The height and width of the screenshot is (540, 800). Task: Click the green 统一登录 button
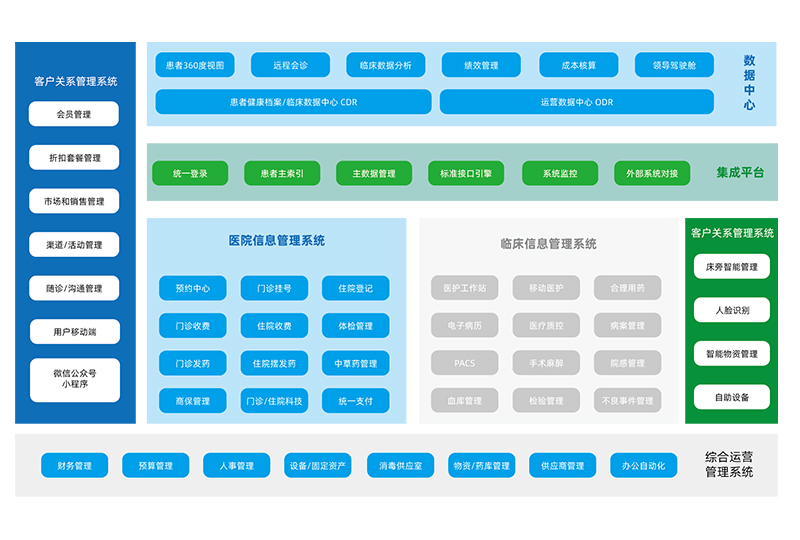click(190, 173)
